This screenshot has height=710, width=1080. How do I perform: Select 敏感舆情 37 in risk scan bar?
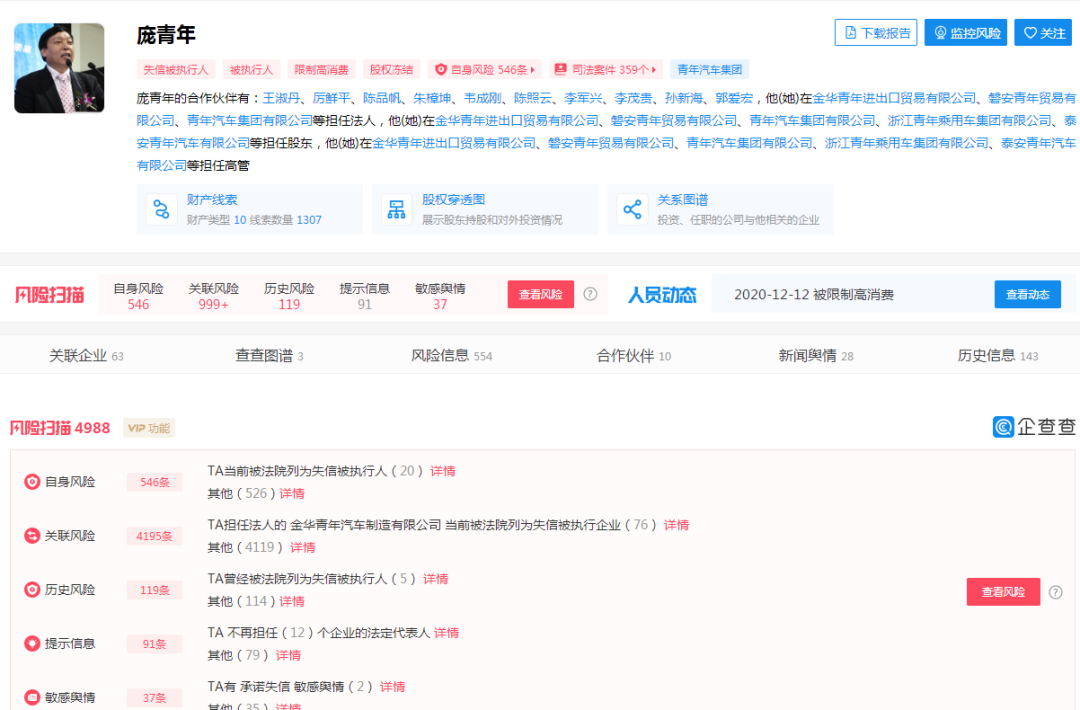(439, 296)
